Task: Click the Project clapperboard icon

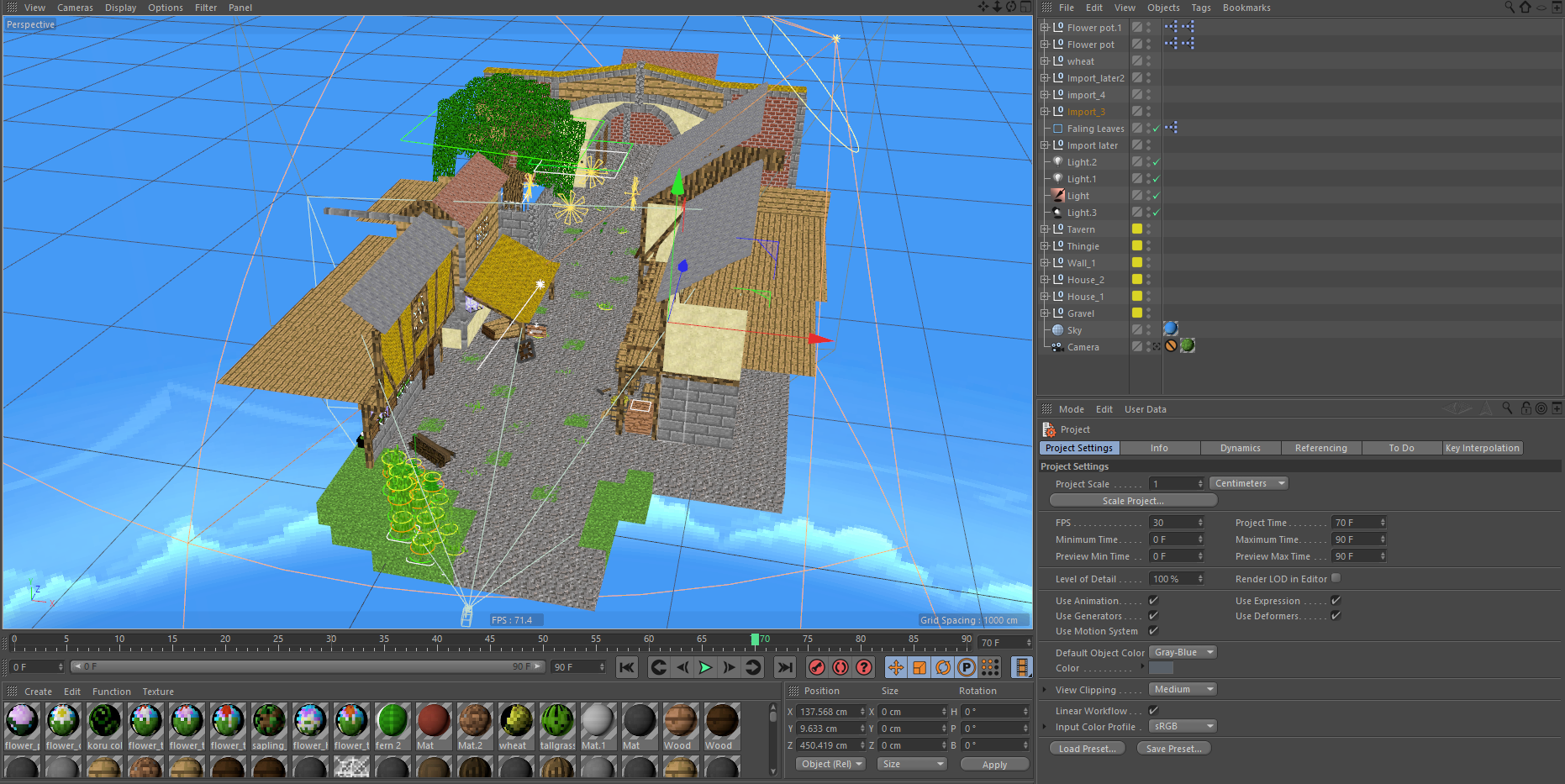Action: pyautogui.click(x=1049, y=429)
